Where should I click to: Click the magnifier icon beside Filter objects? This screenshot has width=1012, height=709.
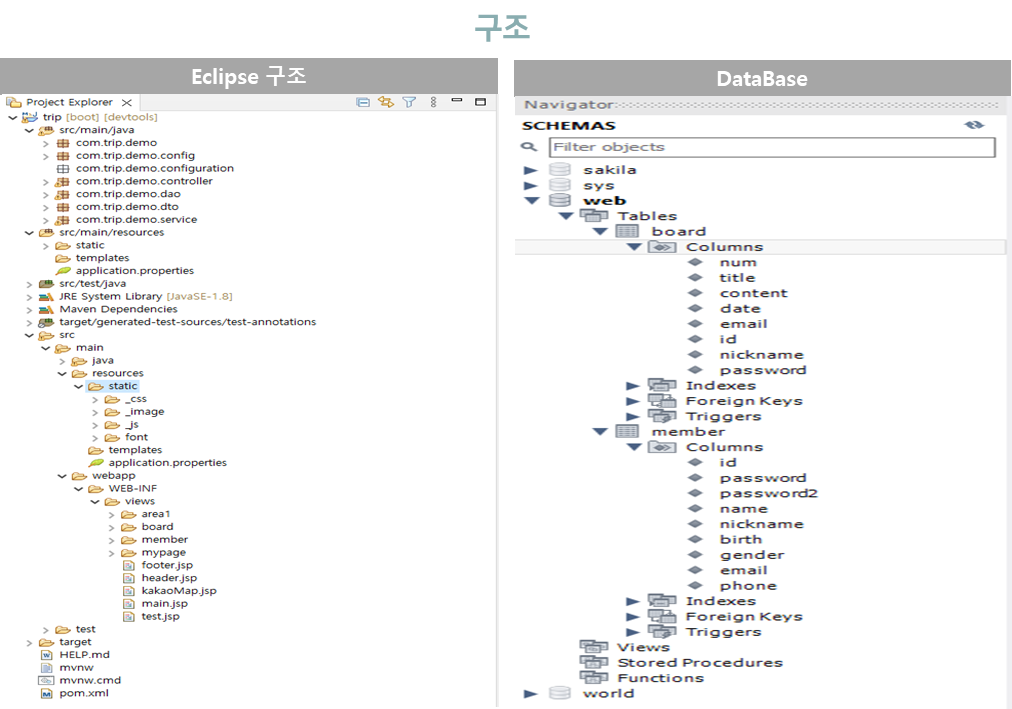click(529, 147)
